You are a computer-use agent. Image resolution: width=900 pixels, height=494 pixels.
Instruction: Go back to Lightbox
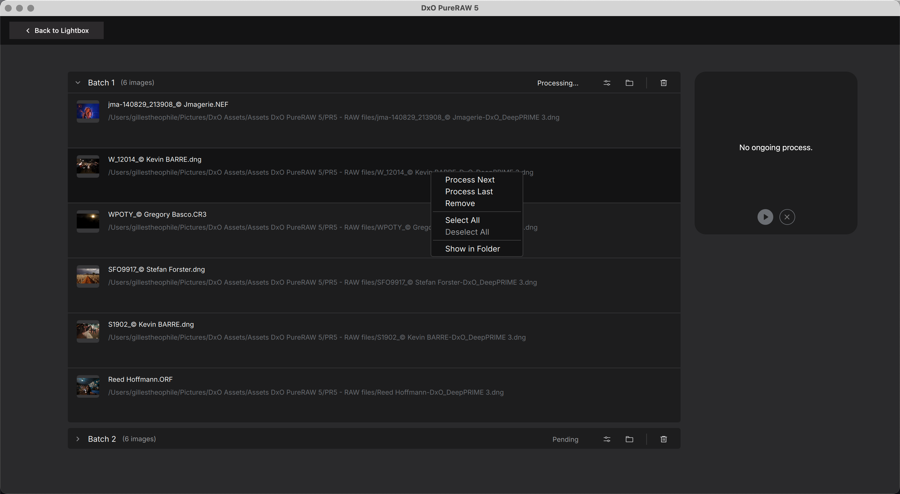pos(56,30)
